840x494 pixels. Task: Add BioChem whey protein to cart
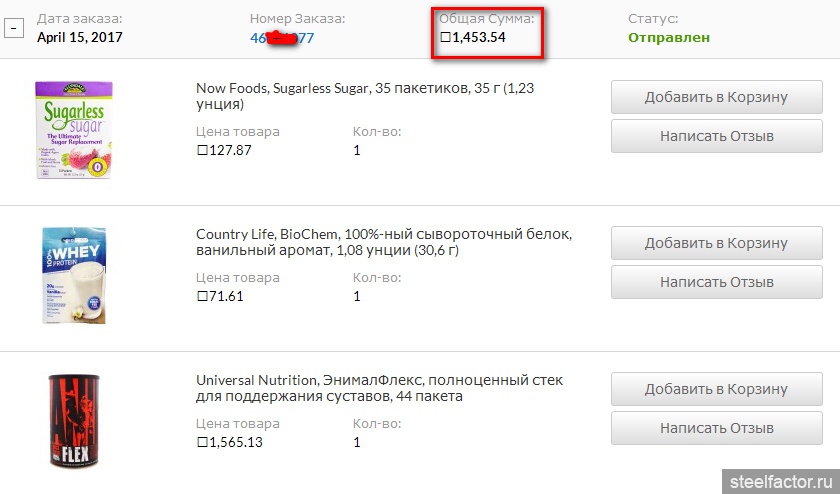[717, 243]
